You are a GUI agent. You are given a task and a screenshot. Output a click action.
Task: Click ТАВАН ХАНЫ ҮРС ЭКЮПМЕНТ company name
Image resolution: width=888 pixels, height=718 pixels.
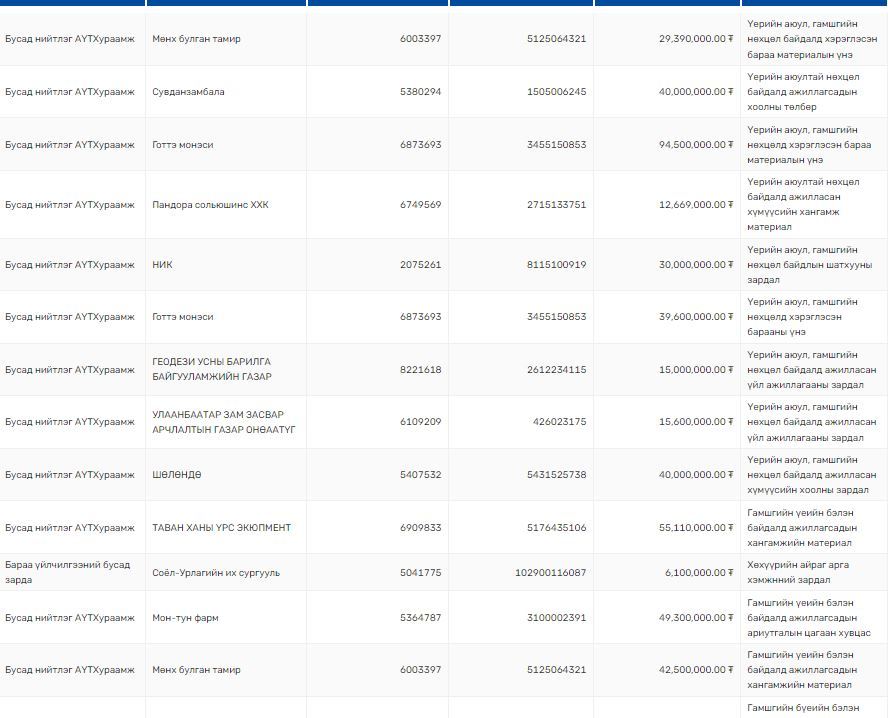(221, 528)
